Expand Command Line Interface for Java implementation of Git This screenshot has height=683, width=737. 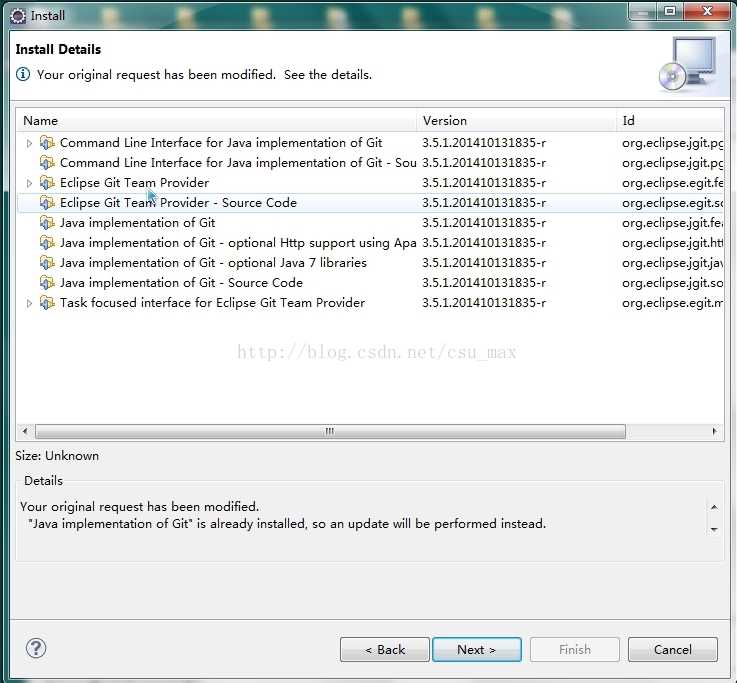(x=29, y=143)
